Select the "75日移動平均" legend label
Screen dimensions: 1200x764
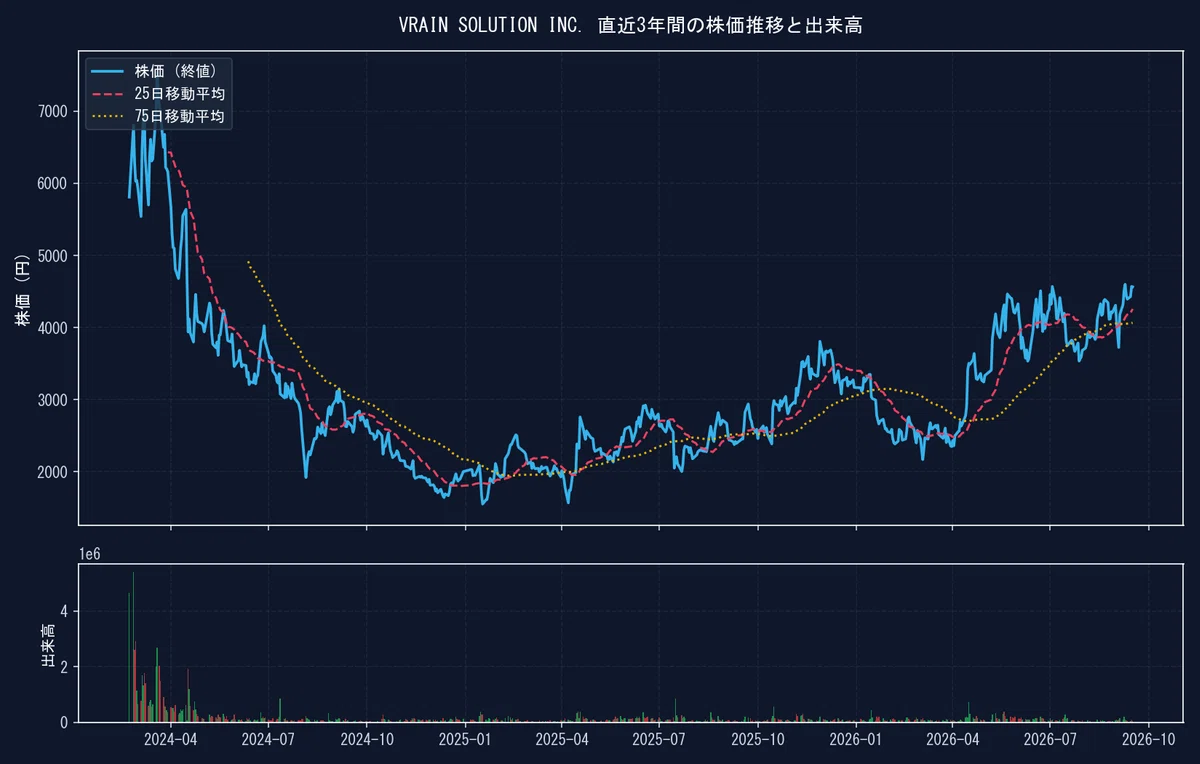179,117
